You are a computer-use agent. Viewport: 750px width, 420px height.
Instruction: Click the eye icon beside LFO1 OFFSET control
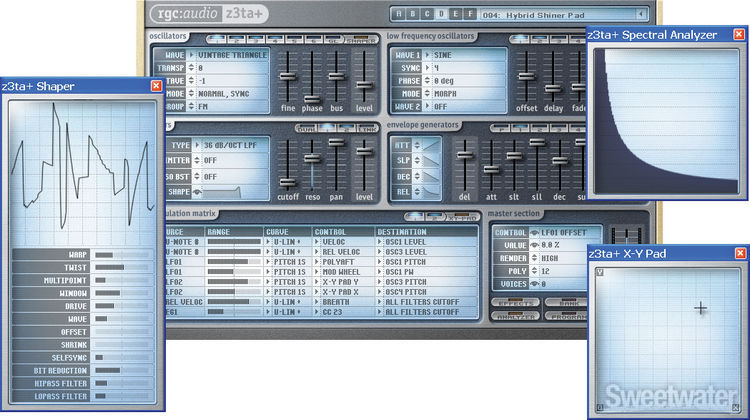coord(534,232)
